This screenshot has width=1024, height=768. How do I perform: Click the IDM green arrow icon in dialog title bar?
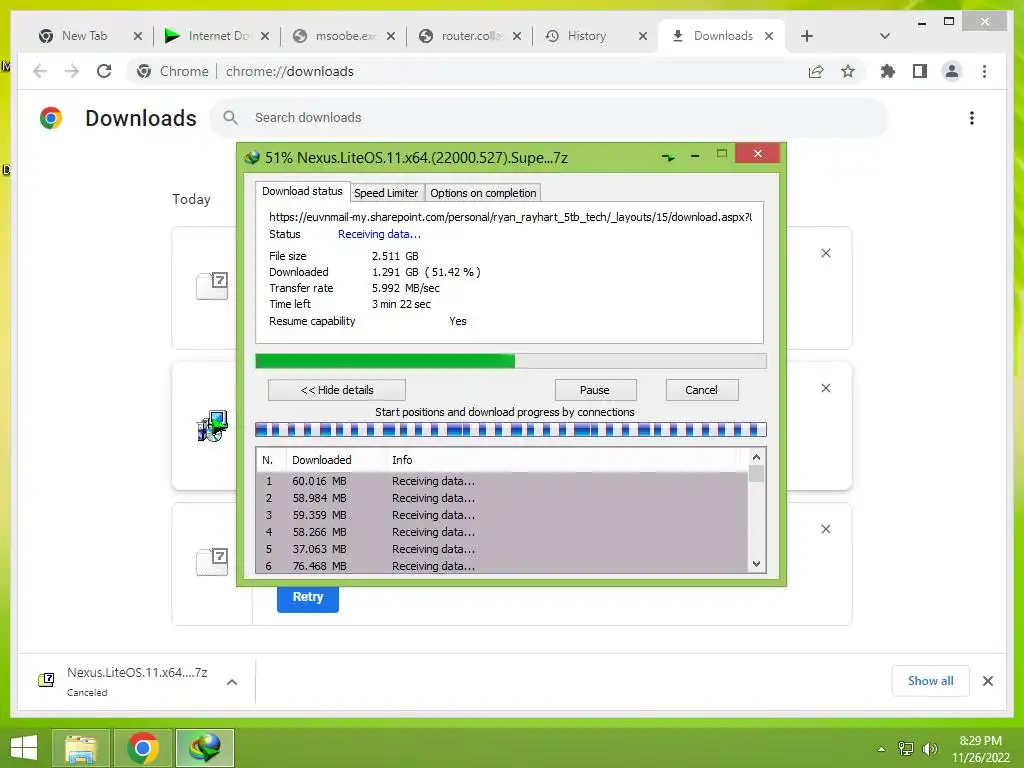coord(668,157)
